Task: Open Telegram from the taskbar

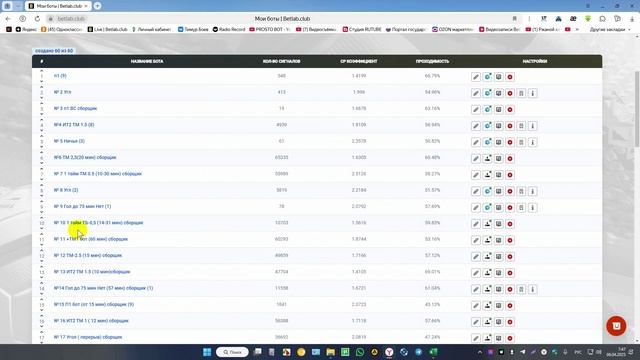Action: click(418, 352)
